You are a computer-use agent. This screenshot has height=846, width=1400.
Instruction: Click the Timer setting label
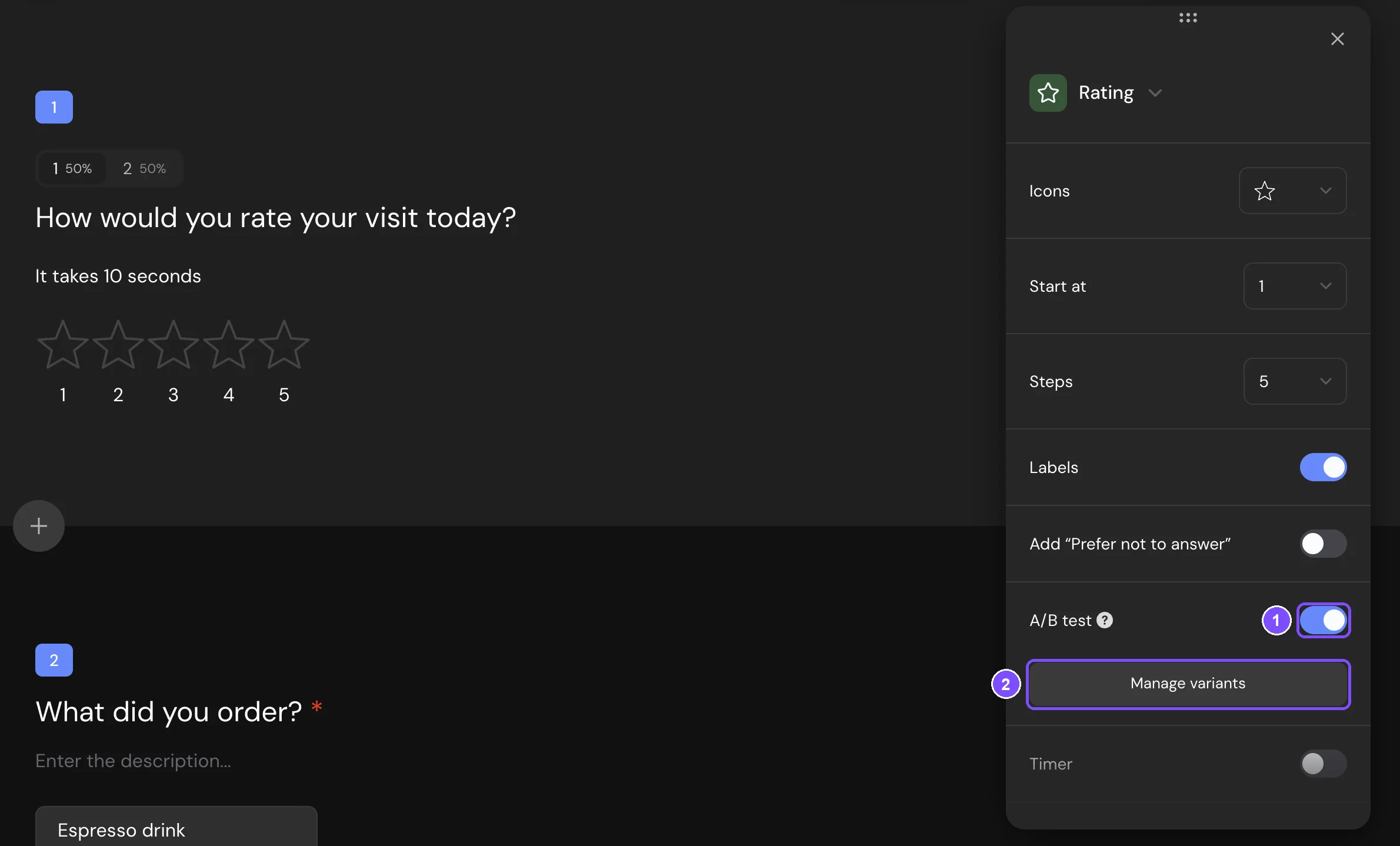click(x=1051, y=764)
